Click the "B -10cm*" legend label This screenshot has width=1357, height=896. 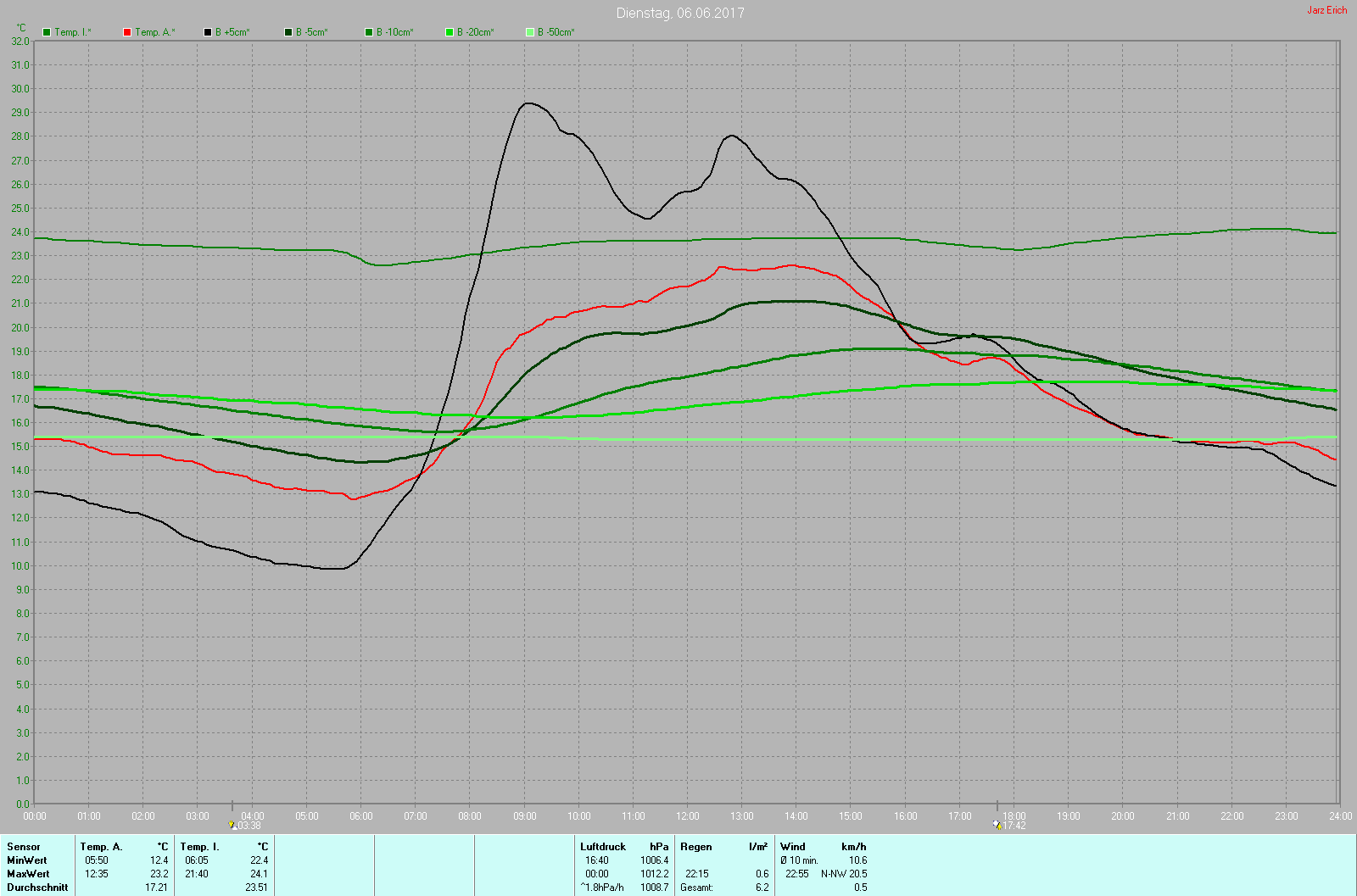(395, 32)
